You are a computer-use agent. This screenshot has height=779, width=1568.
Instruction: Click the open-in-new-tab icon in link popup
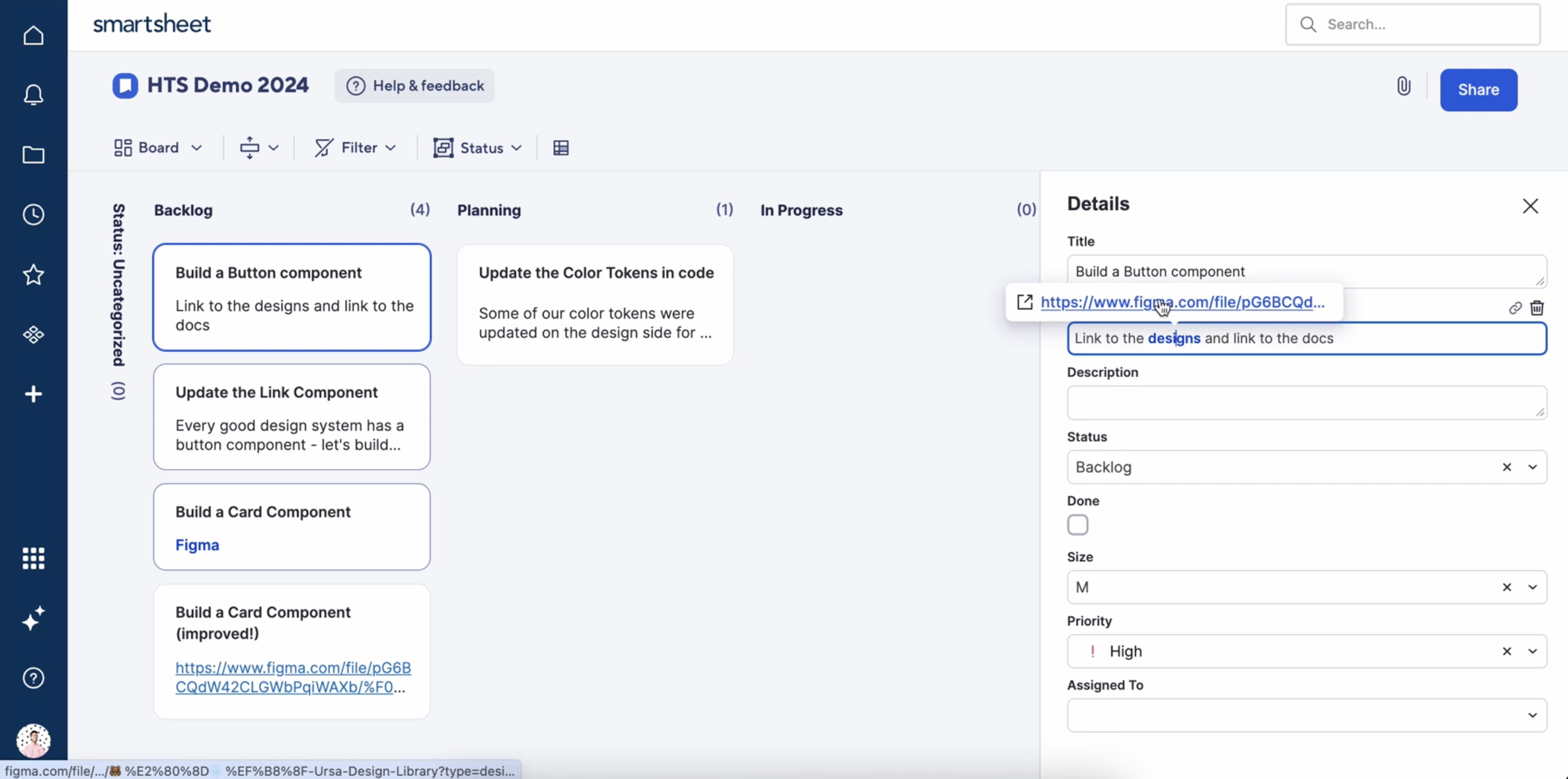click(x=1025, y=302)
